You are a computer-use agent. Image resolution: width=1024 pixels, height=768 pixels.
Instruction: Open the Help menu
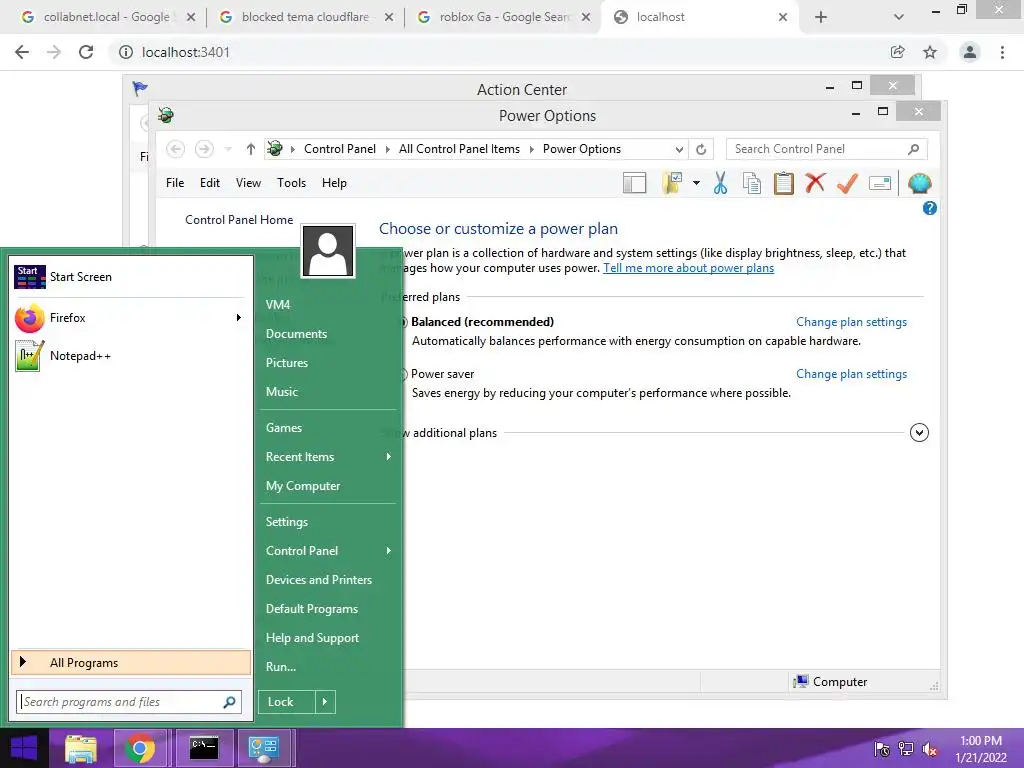[334, 184]
